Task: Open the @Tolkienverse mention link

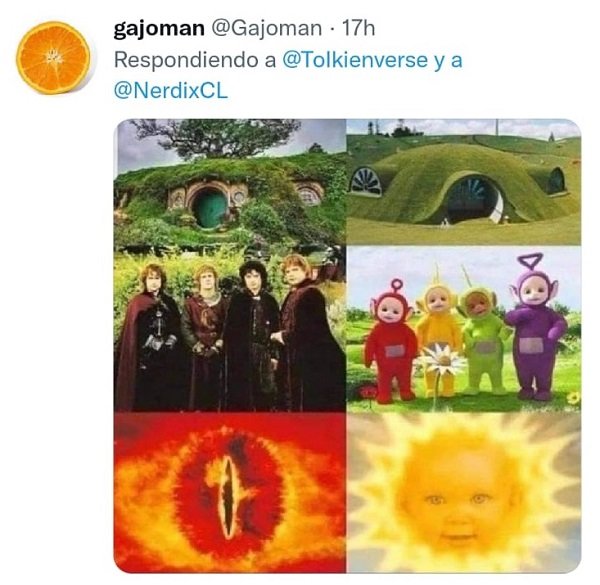Action: [355, 60]
